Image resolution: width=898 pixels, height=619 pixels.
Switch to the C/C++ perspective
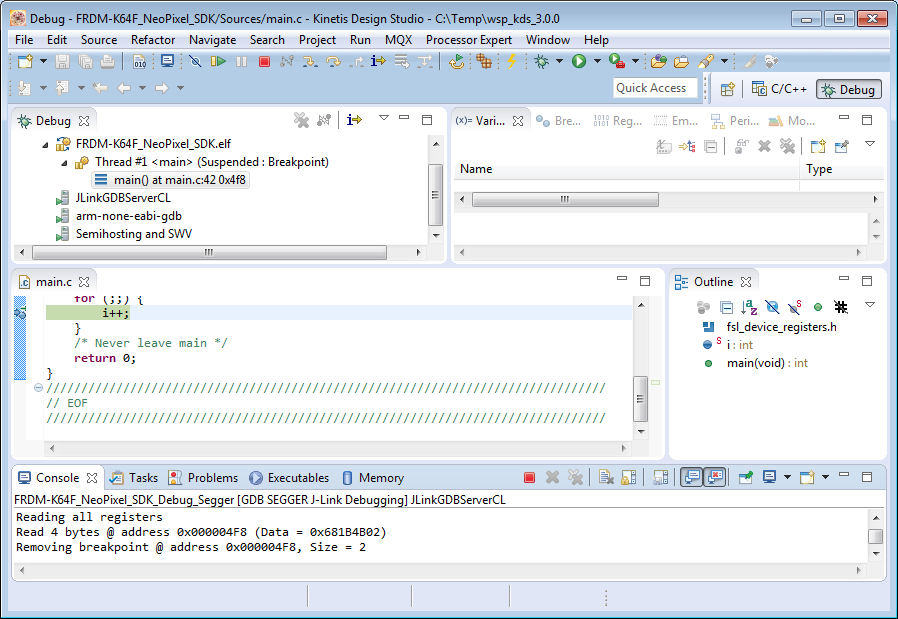(x=779, y=89)
